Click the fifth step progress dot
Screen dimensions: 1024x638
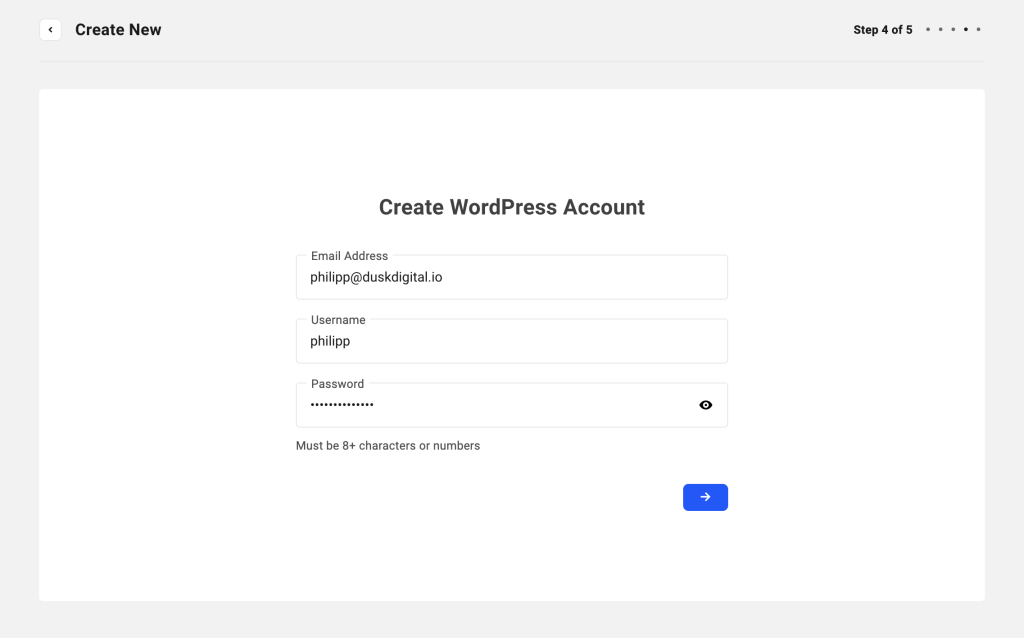977,29
